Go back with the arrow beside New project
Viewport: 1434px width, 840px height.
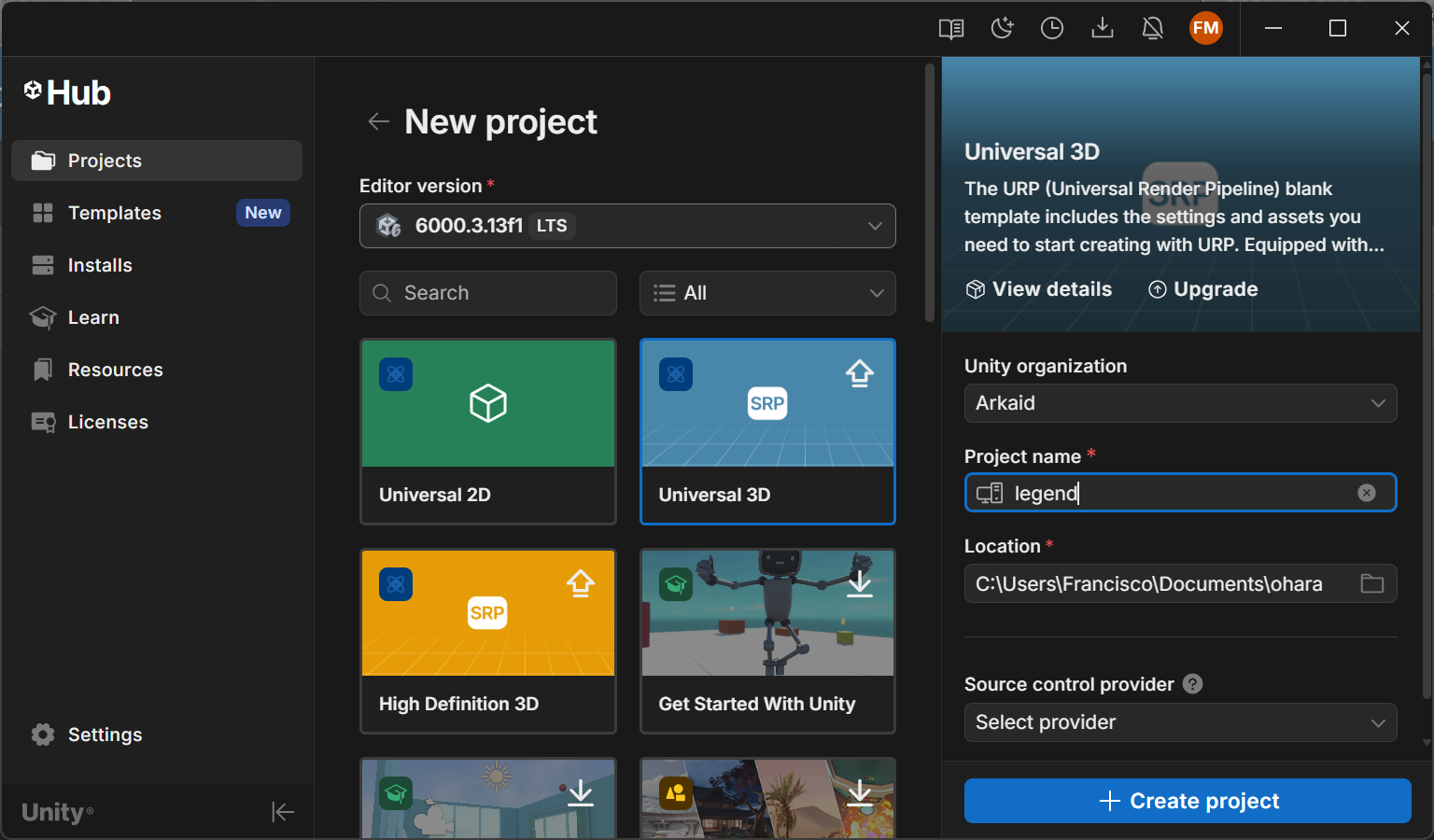coord(378,121)
